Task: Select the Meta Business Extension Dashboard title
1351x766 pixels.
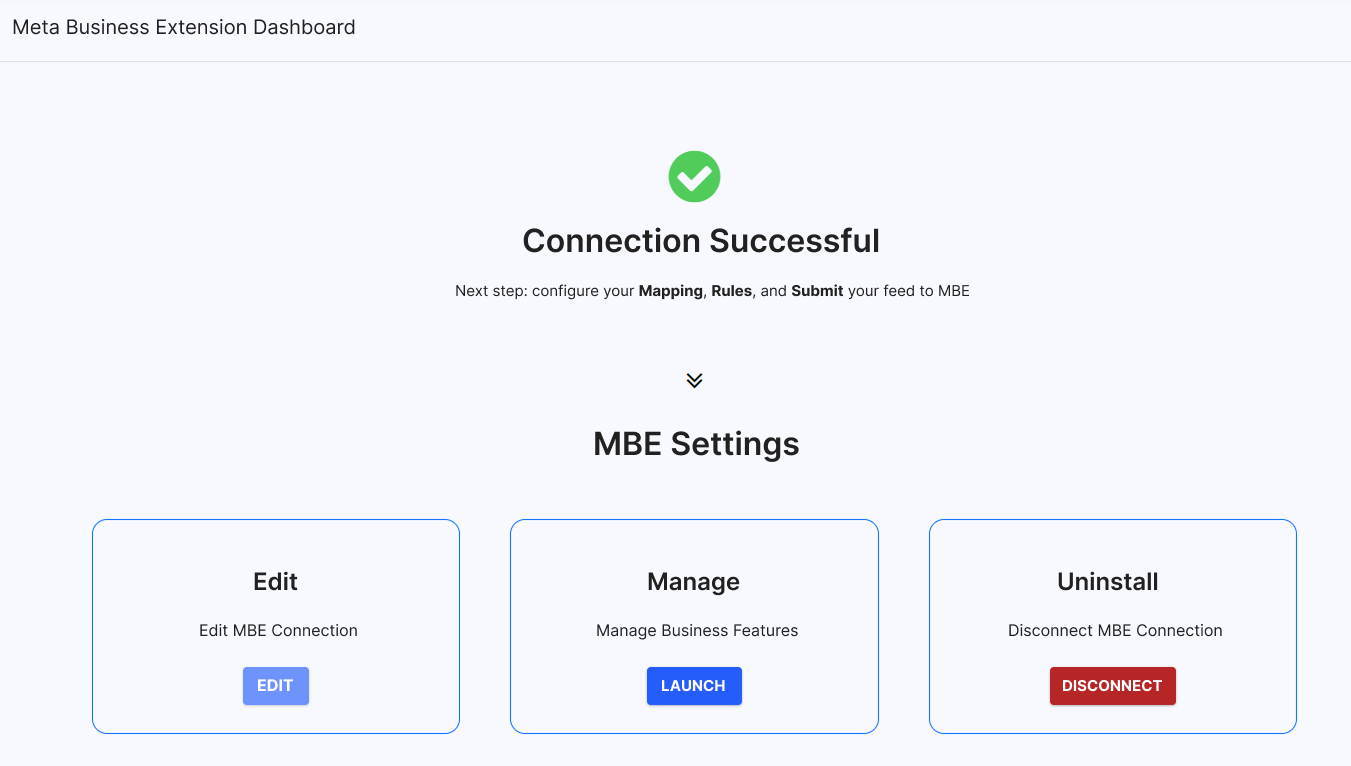Action: pyautogui.click(x=184, y=27)
